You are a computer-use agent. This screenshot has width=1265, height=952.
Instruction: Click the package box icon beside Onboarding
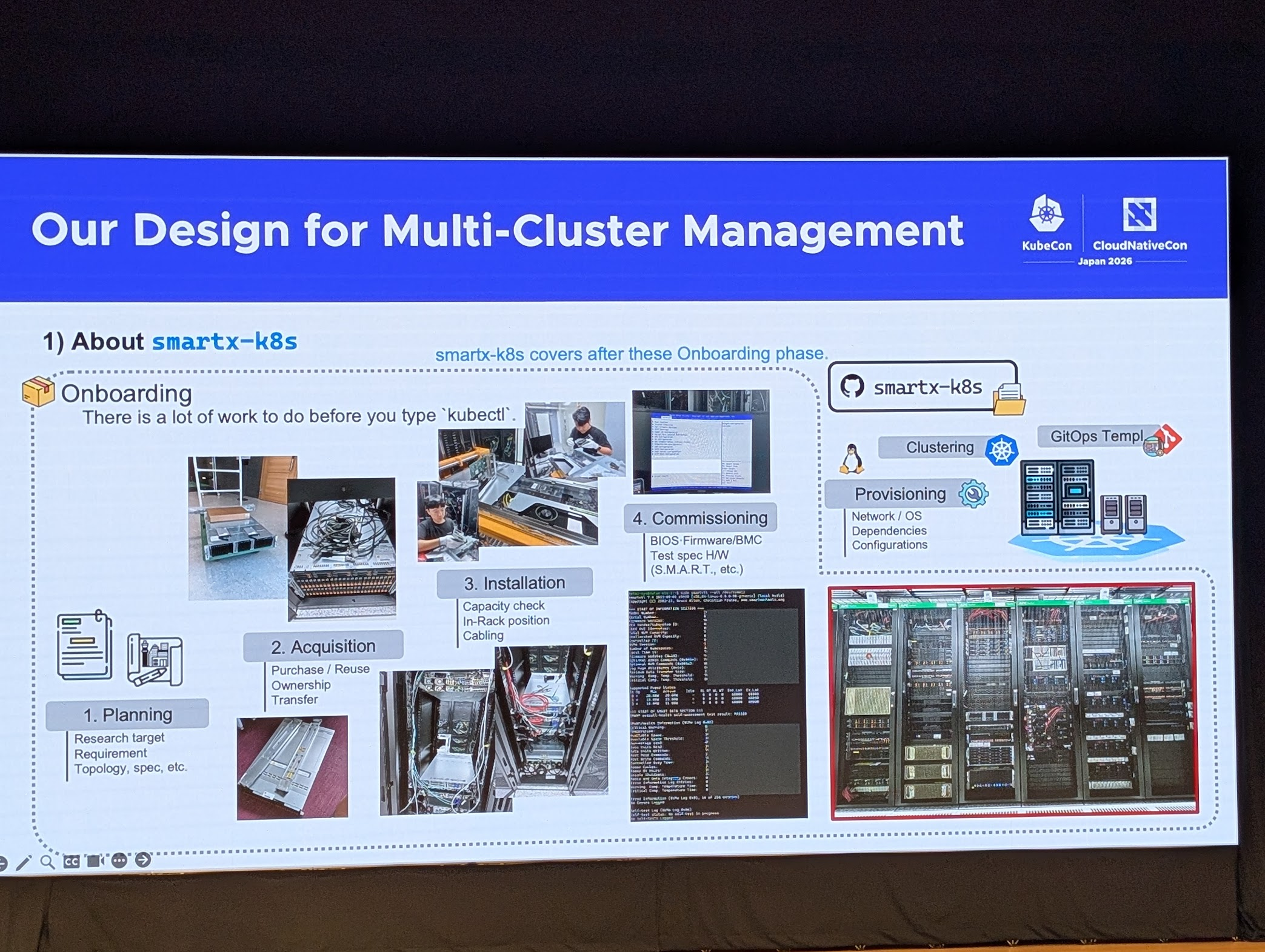point(38,391)
